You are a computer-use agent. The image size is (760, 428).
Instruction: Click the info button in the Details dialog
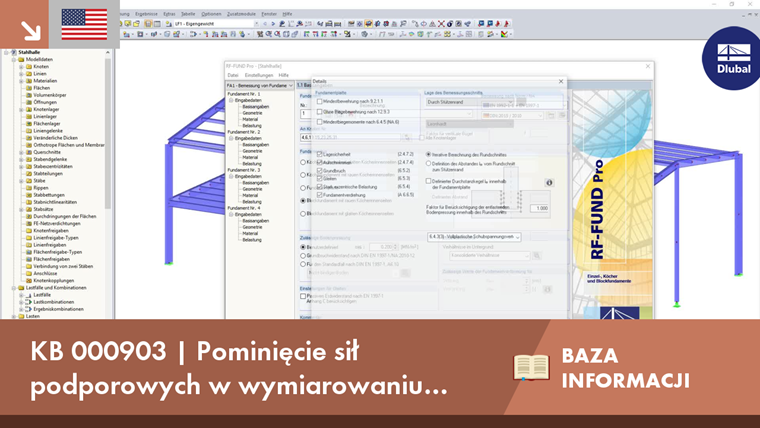(x=549, y=183)
